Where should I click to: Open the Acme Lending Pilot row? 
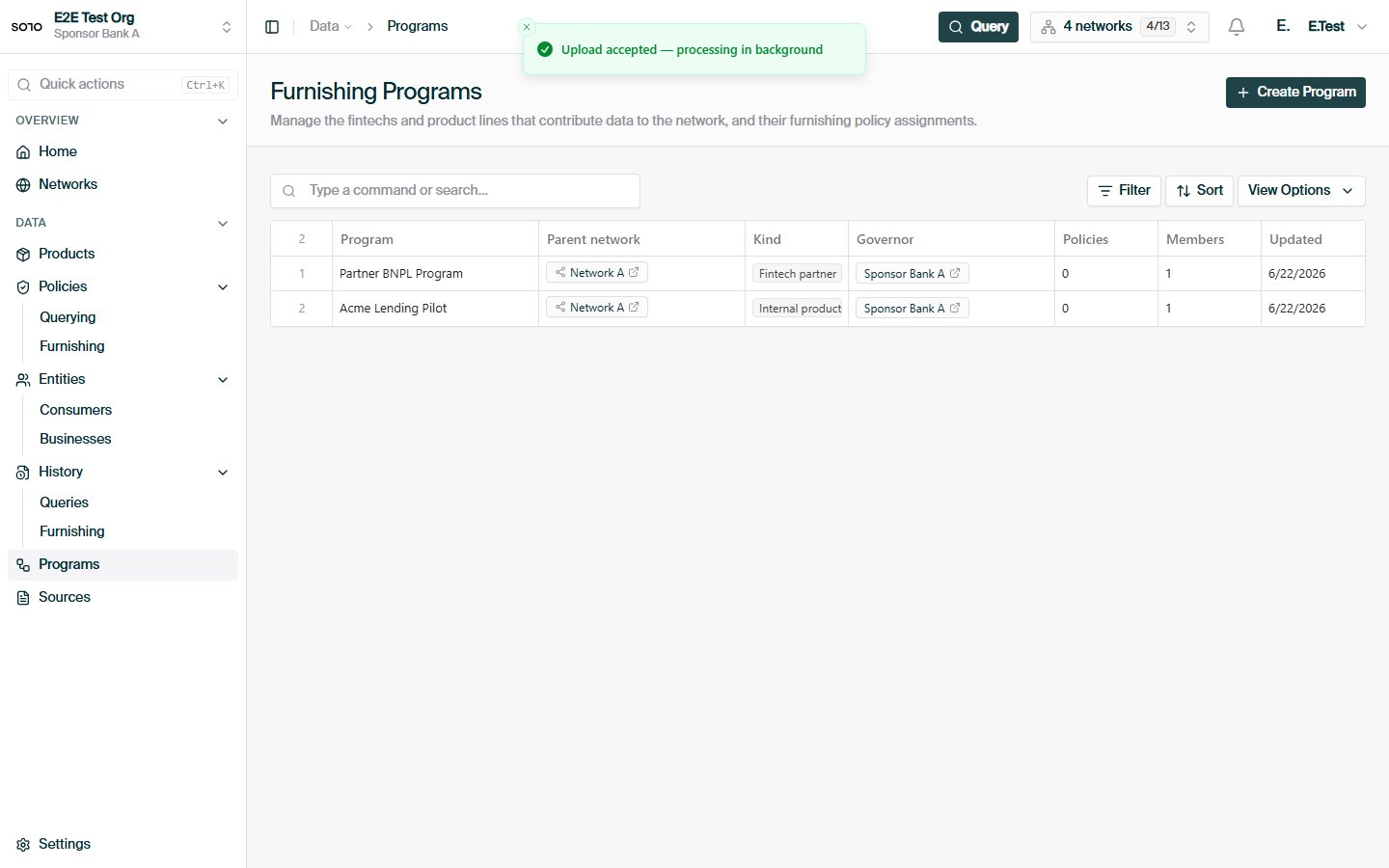click(818, 309)
